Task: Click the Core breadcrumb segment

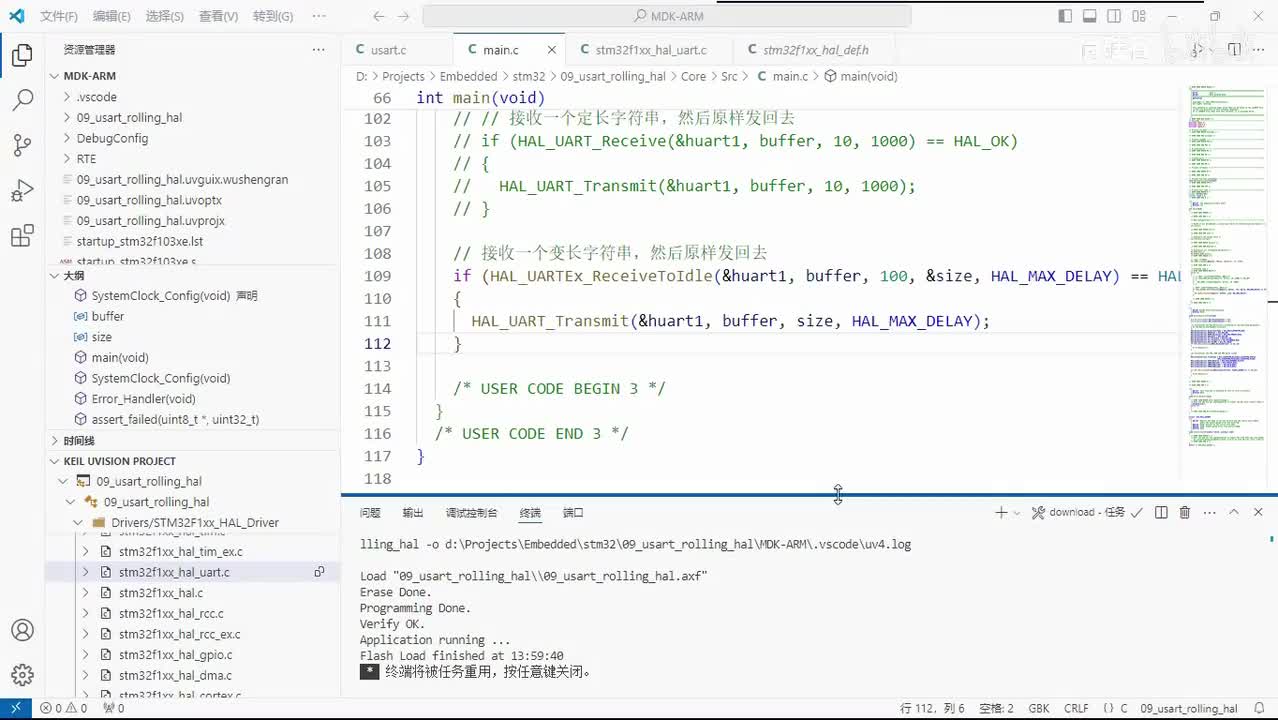Action: tap(693, 76)
